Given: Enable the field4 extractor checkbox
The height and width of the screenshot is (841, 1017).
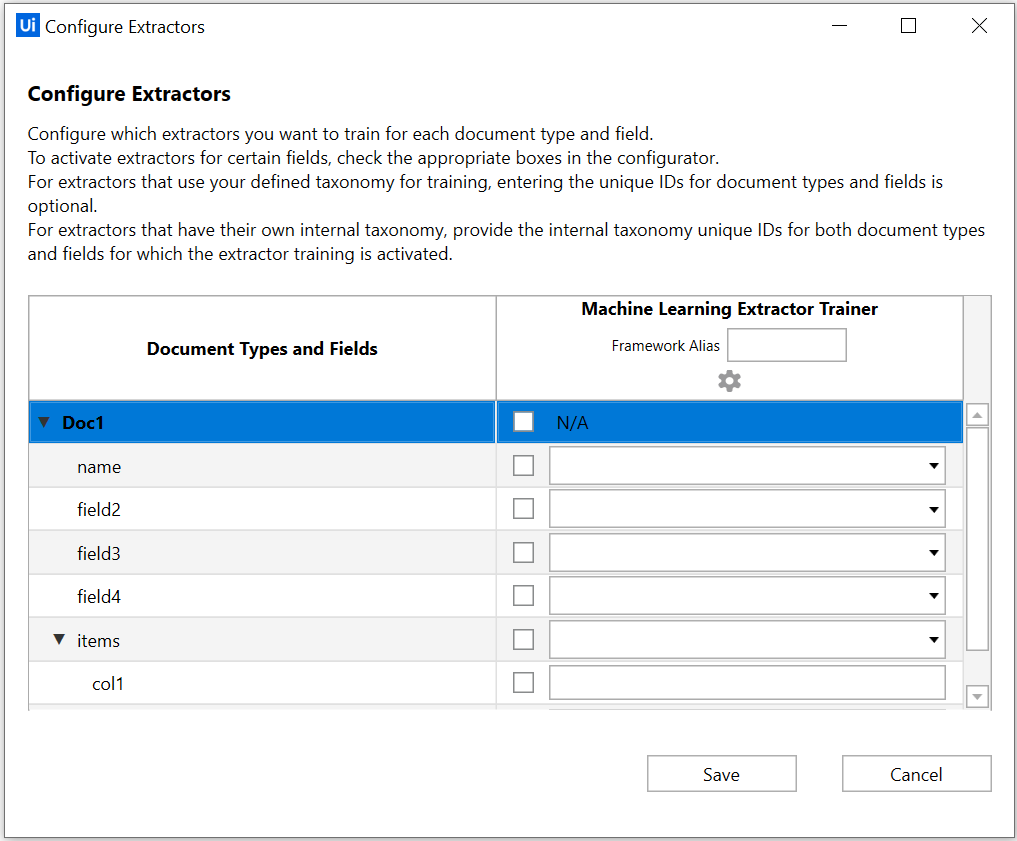Looking at the screenshot, I should tap(523, 595).
